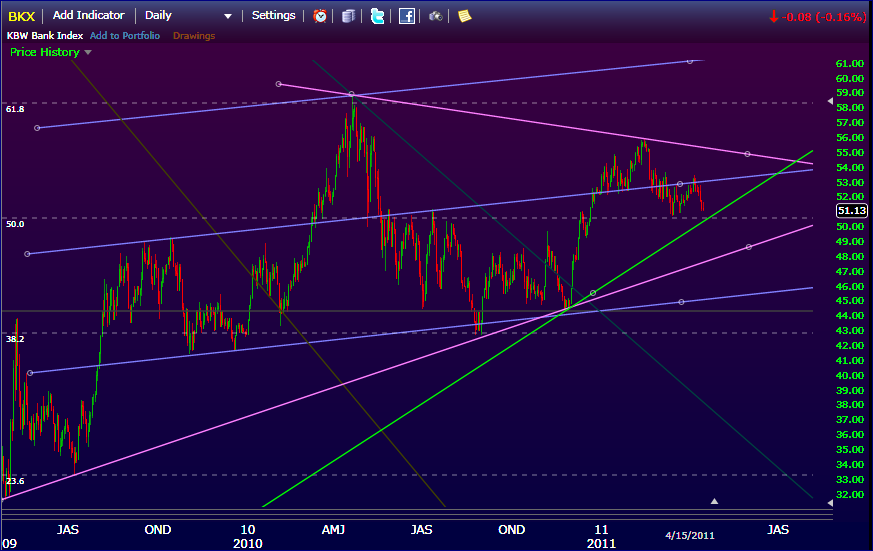This screenshot has width=873, height=551.
Task: Open the Settings menu
Action: (x=273, y=15)
